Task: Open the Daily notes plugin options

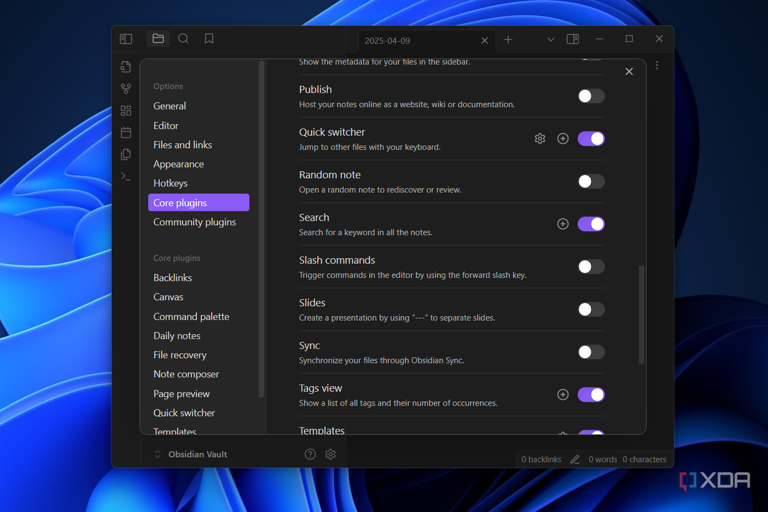Action: point(176,336)
